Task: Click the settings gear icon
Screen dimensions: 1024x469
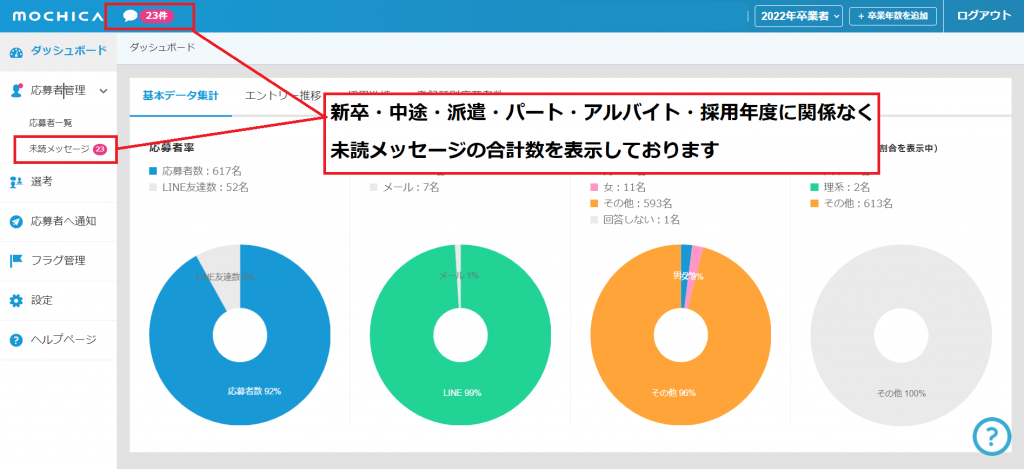Action: [16, 300]
